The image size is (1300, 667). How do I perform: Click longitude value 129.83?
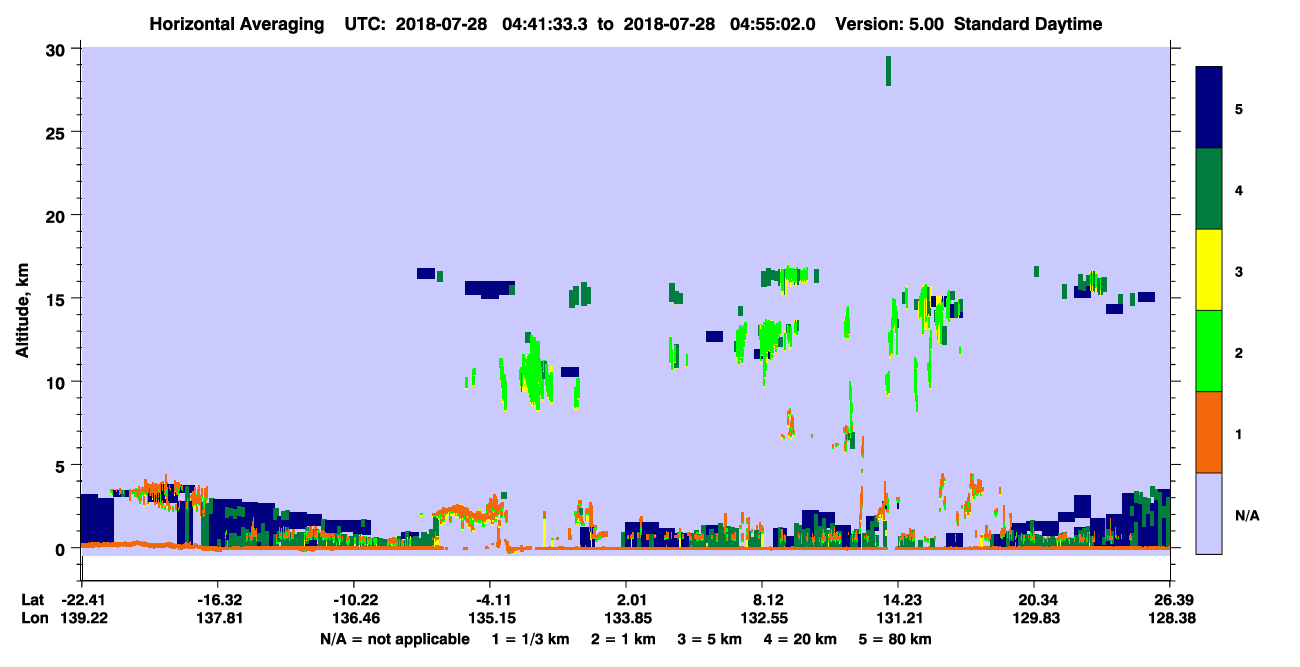[1034, 618]
